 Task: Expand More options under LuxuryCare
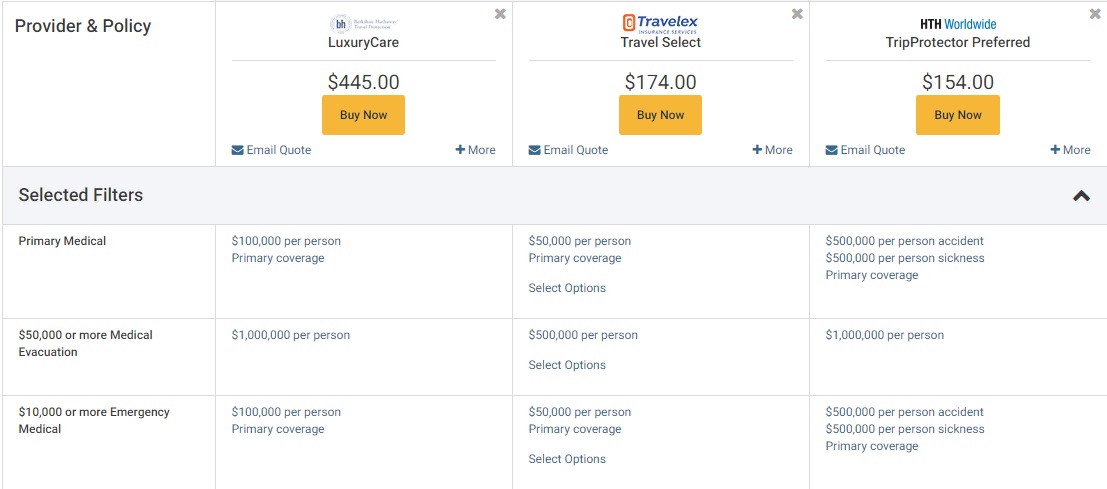click(x=475, y=150)
